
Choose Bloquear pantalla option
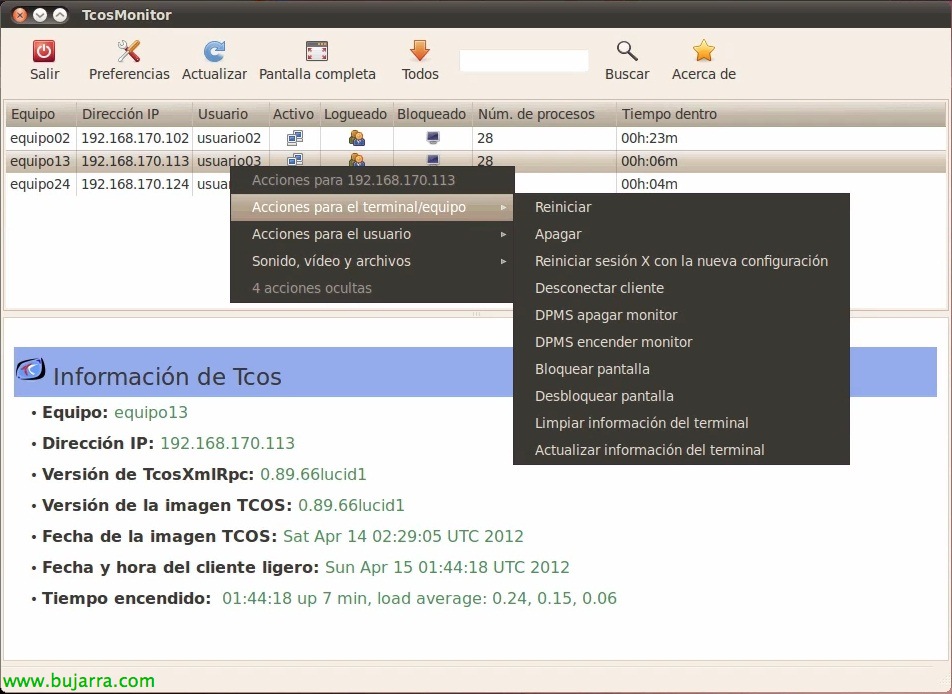[681, 369]
